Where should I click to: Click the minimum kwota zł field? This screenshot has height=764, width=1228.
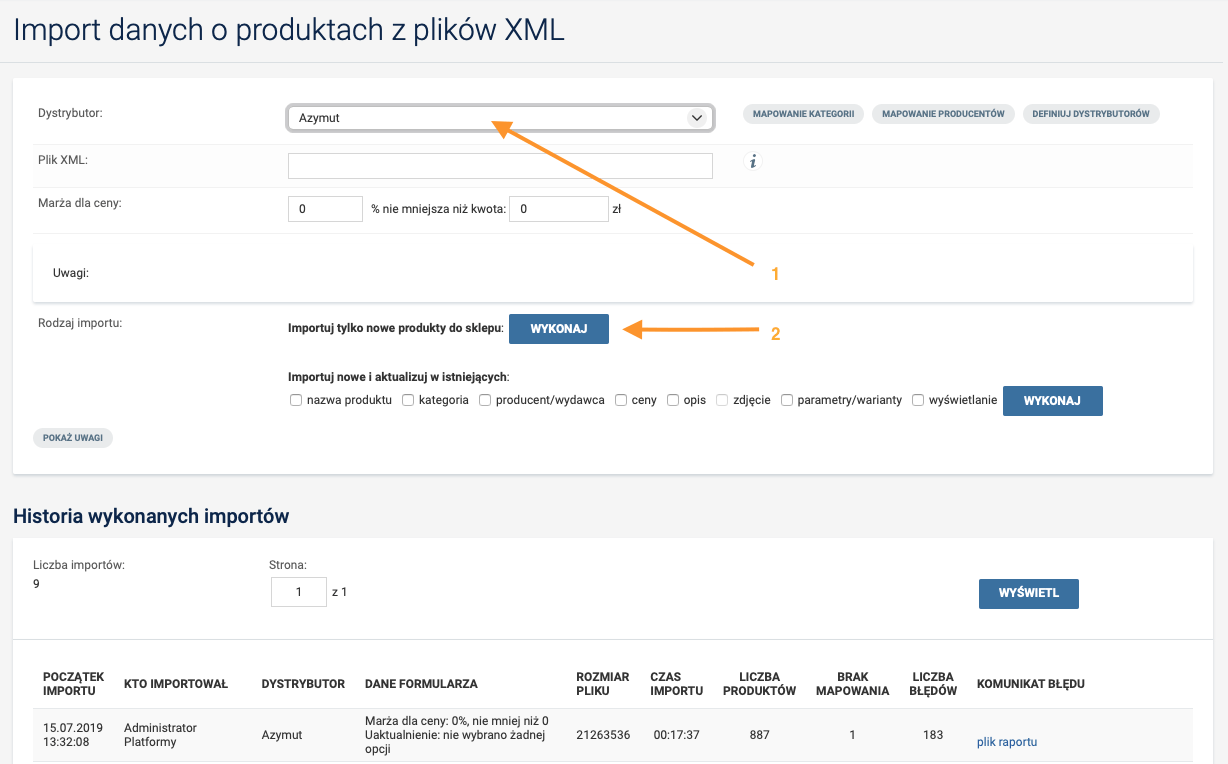click(x=558, y=209)
